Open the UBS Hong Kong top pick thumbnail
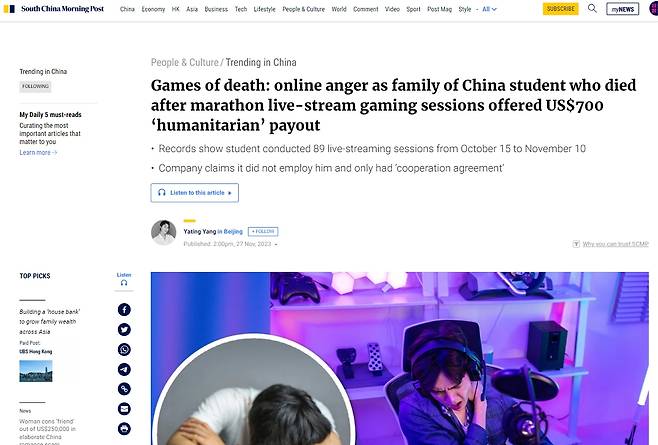The image size is (658, 445). tap(36, 371)
